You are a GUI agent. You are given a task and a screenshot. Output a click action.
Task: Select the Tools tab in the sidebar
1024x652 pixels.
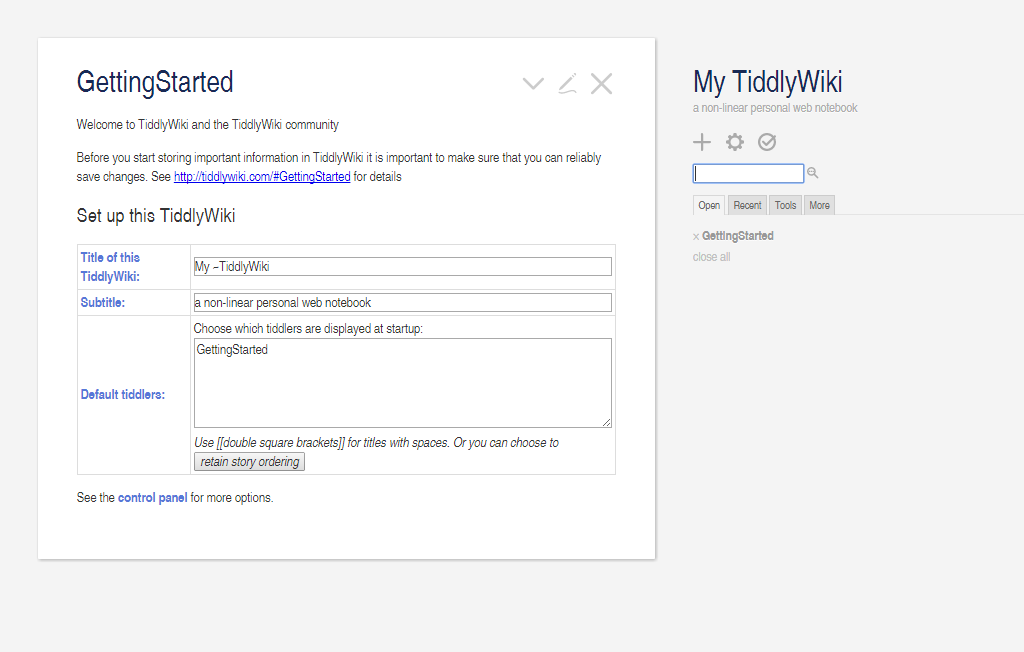pos(786,205)
